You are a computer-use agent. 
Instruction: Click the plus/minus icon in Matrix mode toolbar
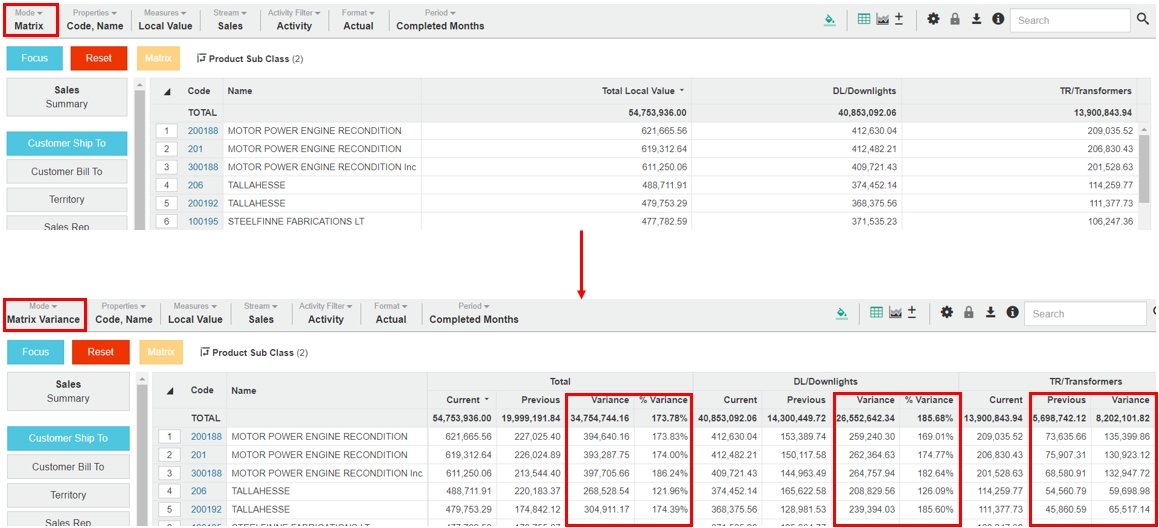[899, 19]
